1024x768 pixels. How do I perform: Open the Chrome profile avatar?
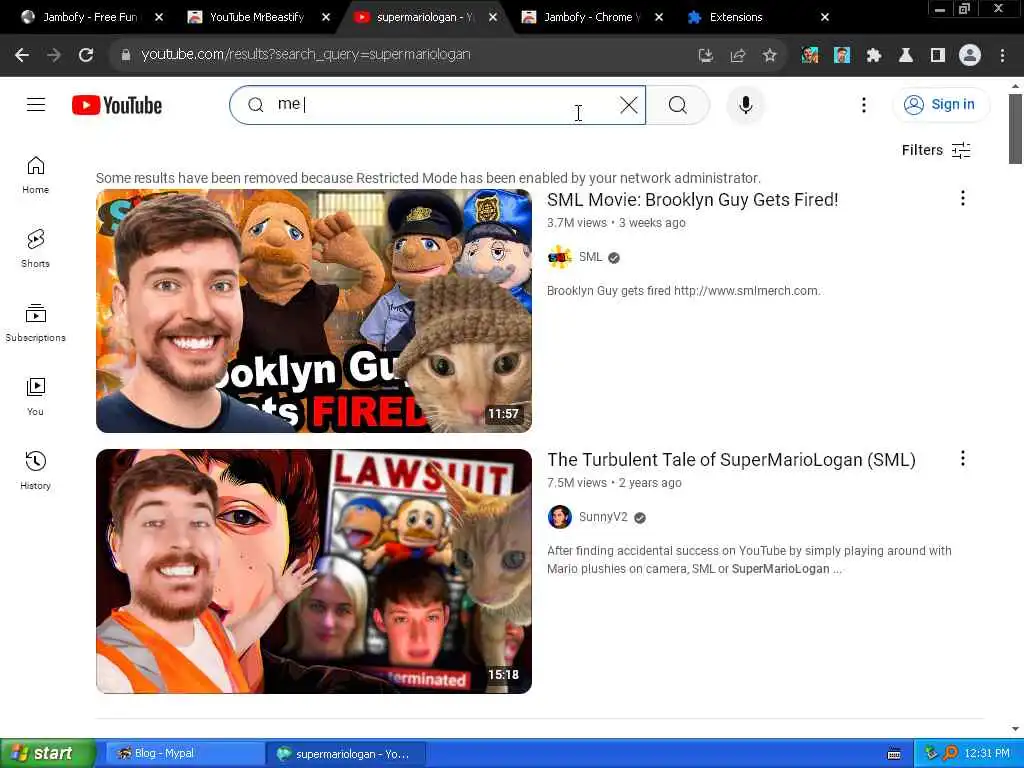coord(970,56)
